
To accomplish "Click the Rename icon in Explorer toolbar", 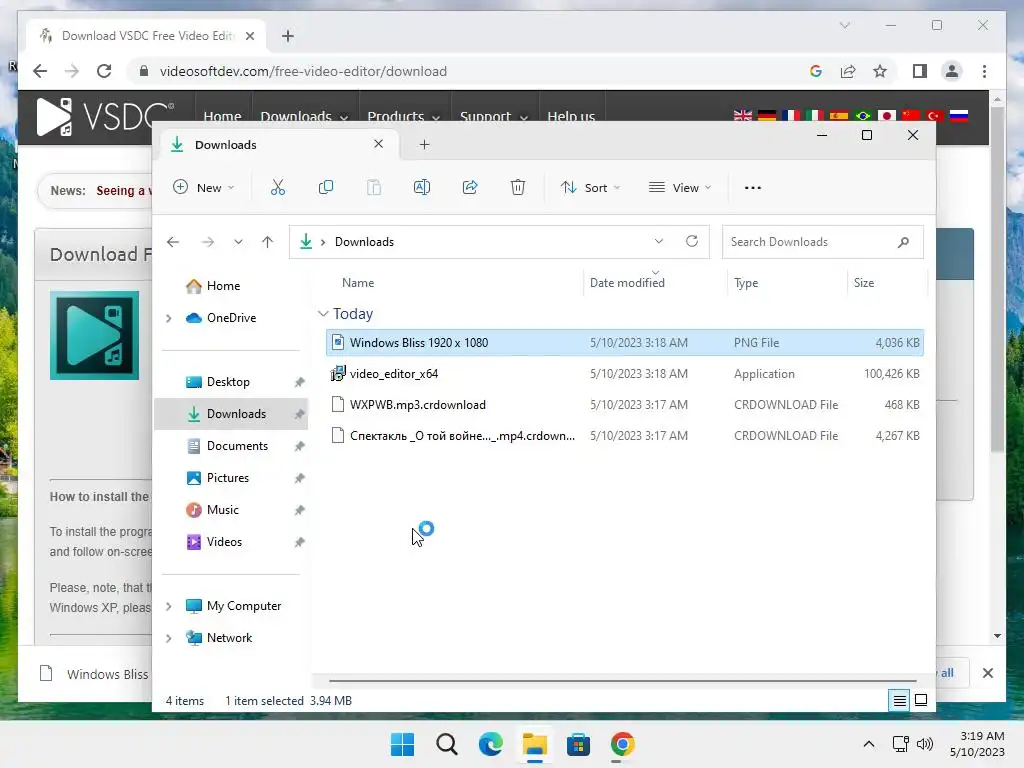I will (422, 187).
